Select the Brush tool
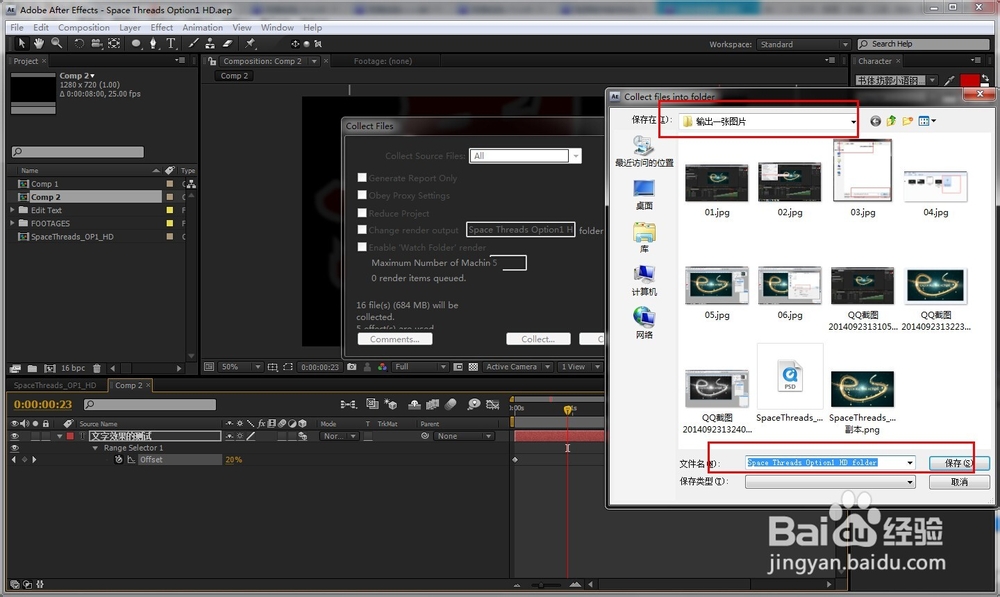This screenshot has height=597, width=1000. coord(193,43)
